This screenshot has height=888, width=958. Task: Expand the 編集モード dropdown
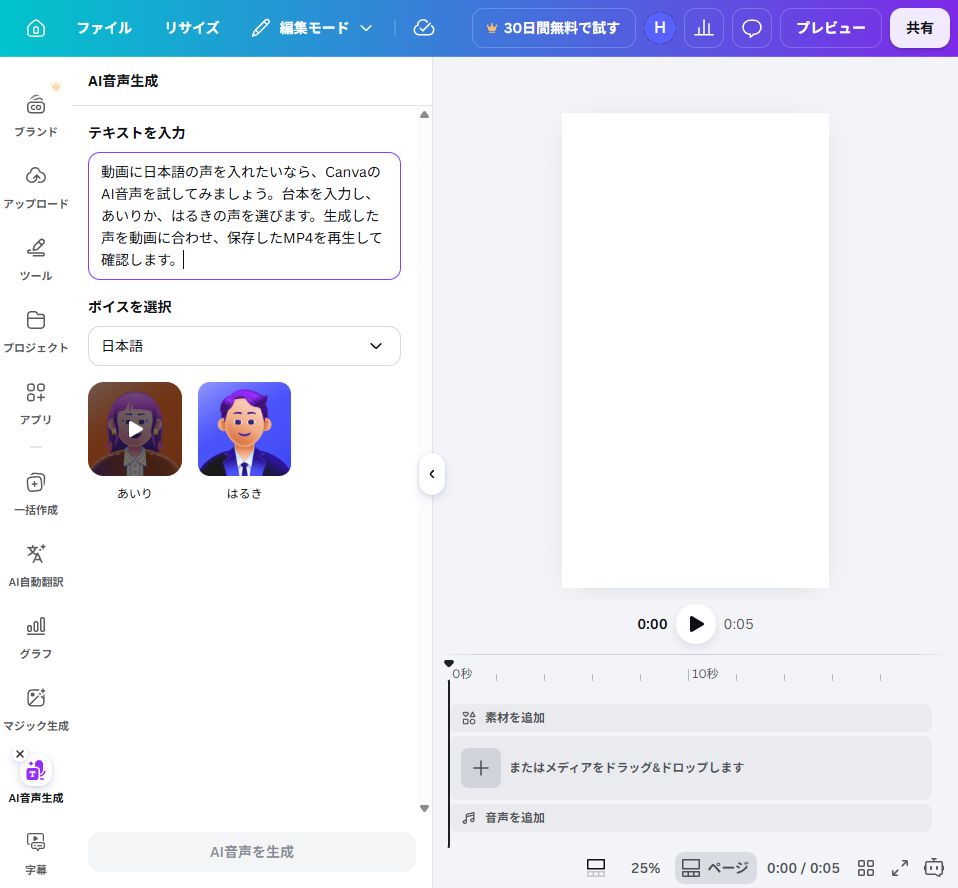coord(312,28)
